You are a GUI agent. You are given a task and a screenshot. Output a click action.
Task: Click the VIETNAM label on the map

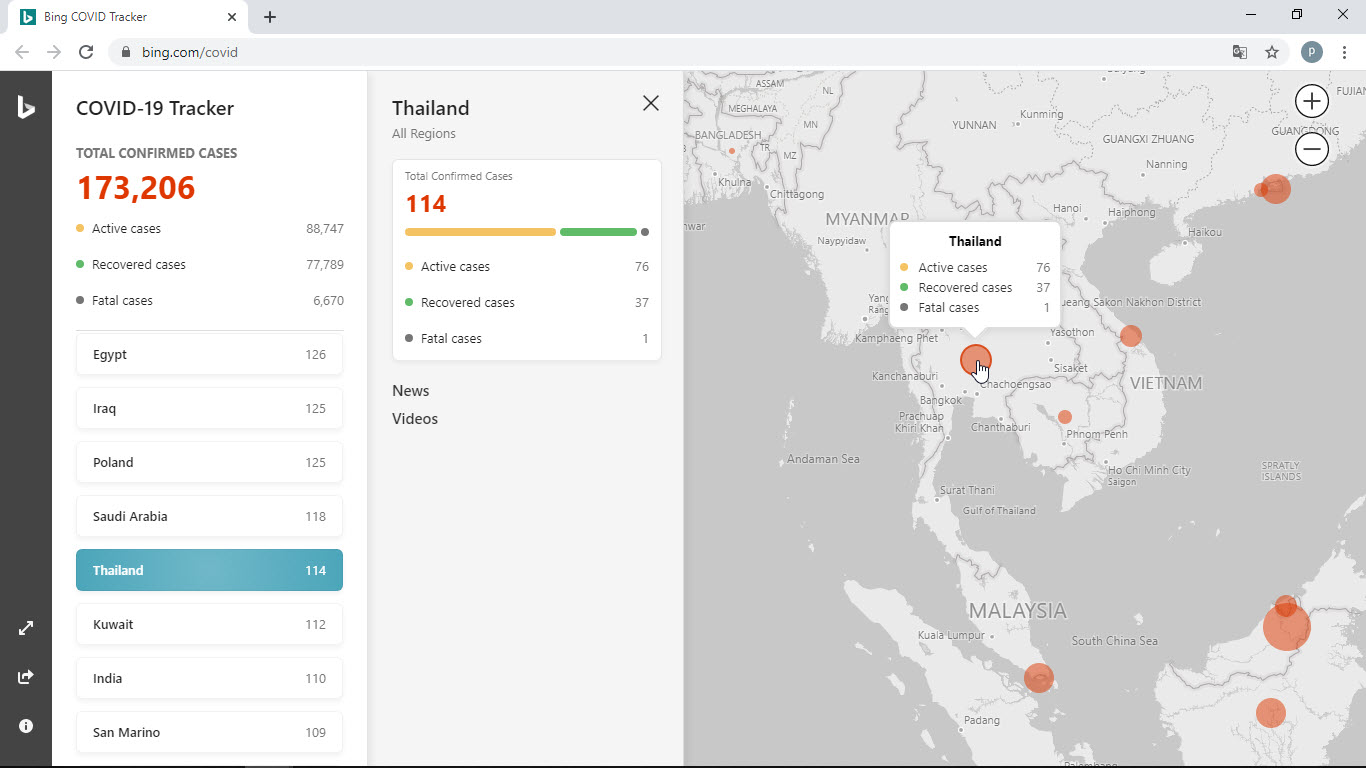coord(1166,383)
